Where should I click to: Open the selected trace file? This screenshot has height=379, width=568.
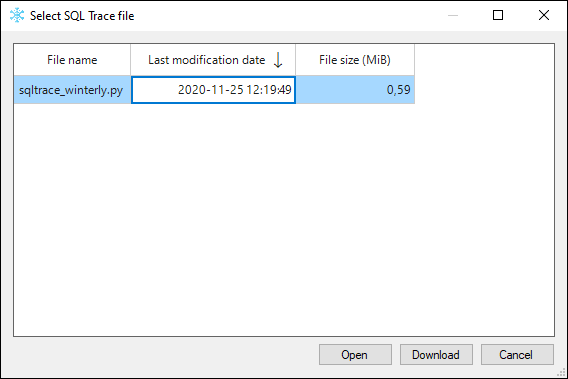coord(355,354)
